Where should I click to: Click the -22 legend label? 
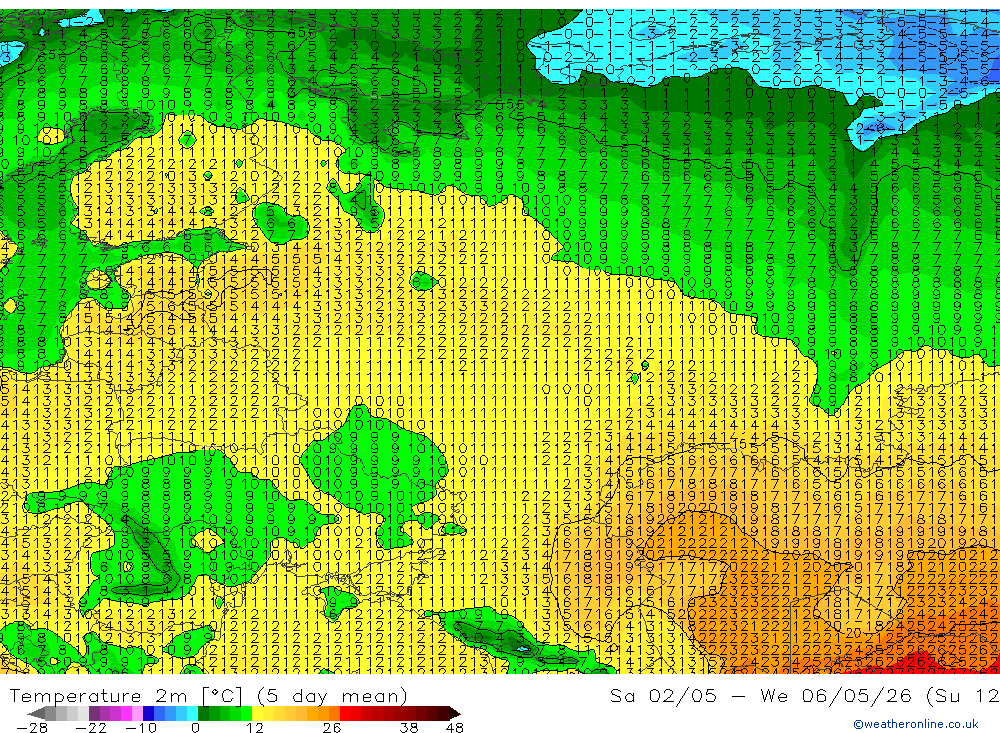point(91,728)
